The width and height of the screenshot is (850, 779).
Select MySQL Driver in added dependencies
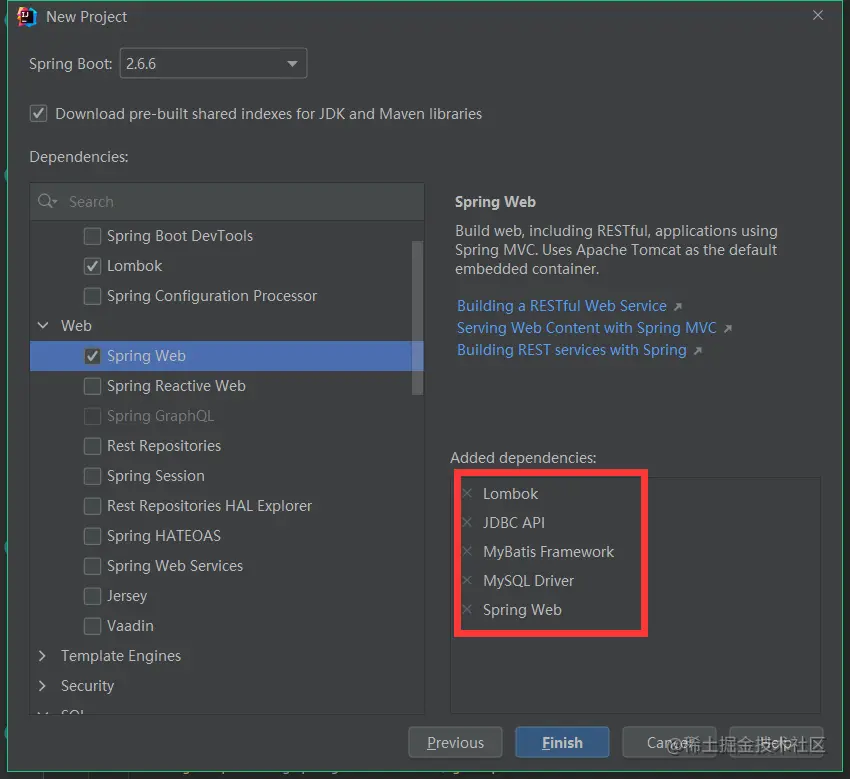(529, 581)
